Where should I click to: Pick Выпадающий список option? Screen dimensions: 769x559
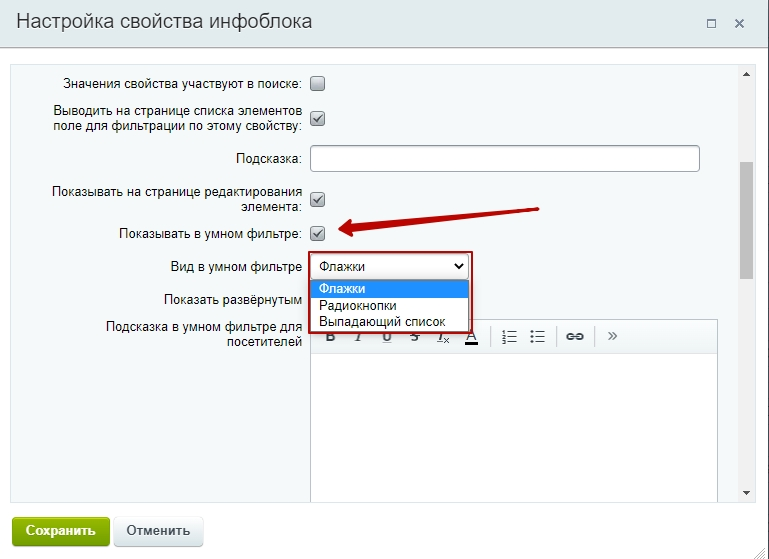(389, 322)
